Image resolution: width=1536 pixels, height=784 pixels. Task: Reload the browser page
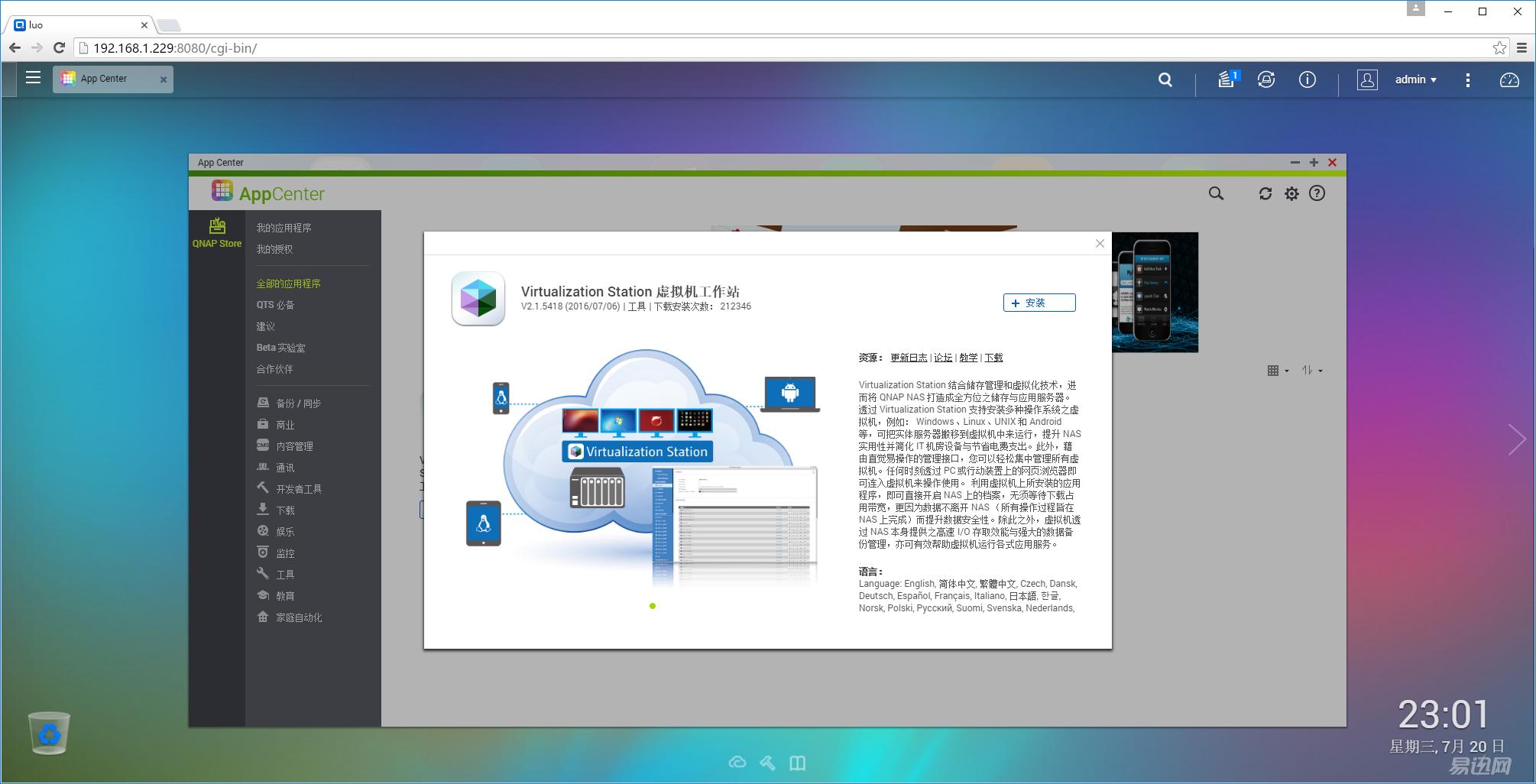tap(59, 47)
